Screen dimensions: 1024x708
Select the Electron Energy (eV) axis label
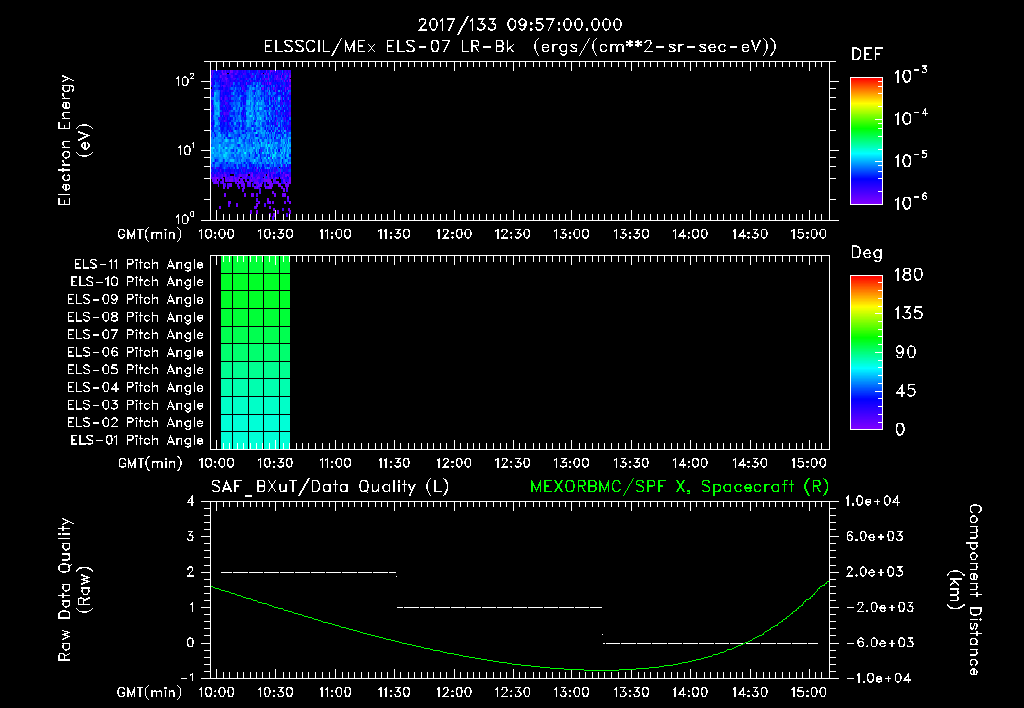point(74,140)
